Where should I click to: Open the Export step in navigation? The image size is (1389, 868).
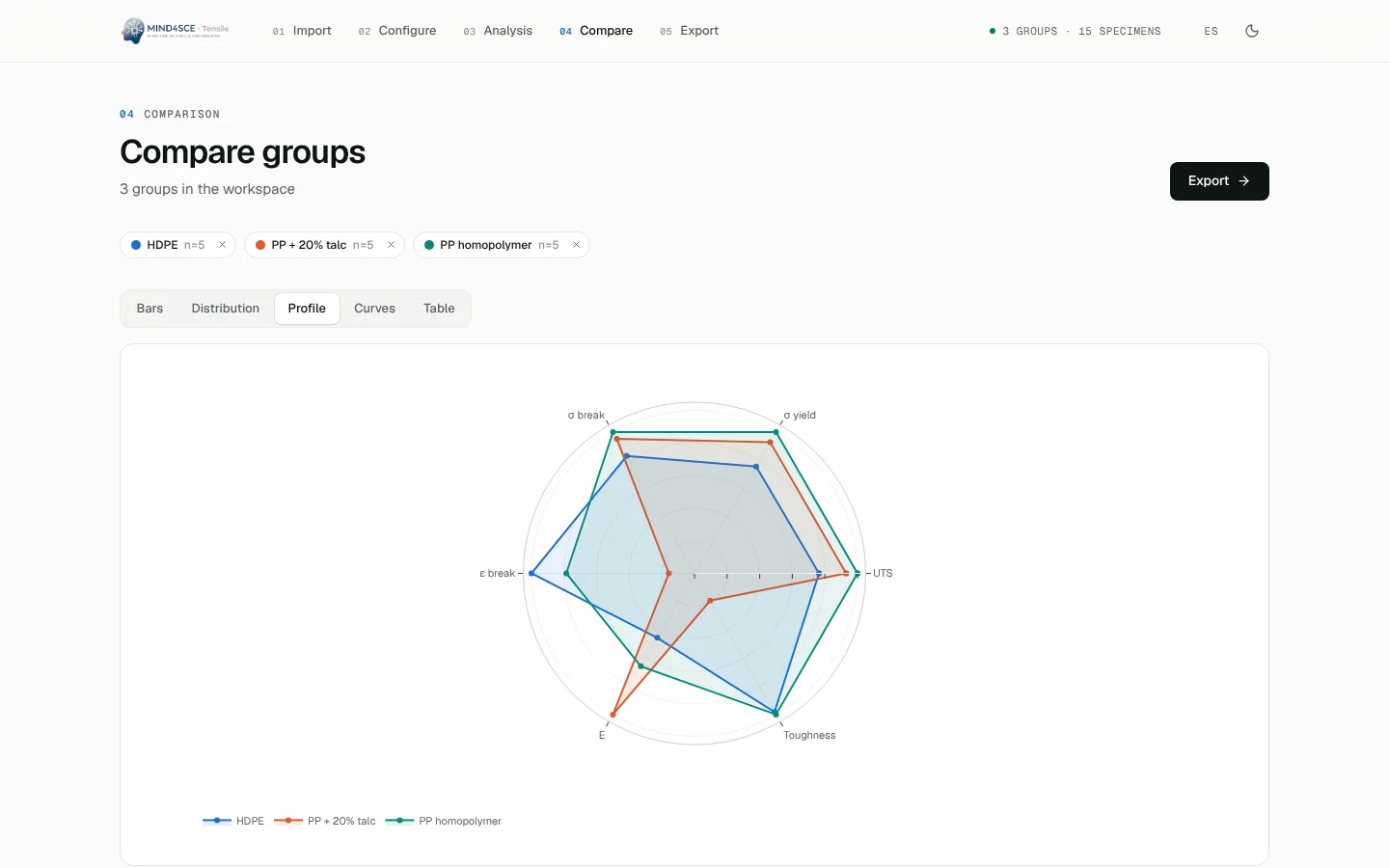pyautogui.click(x=690, y=31)
